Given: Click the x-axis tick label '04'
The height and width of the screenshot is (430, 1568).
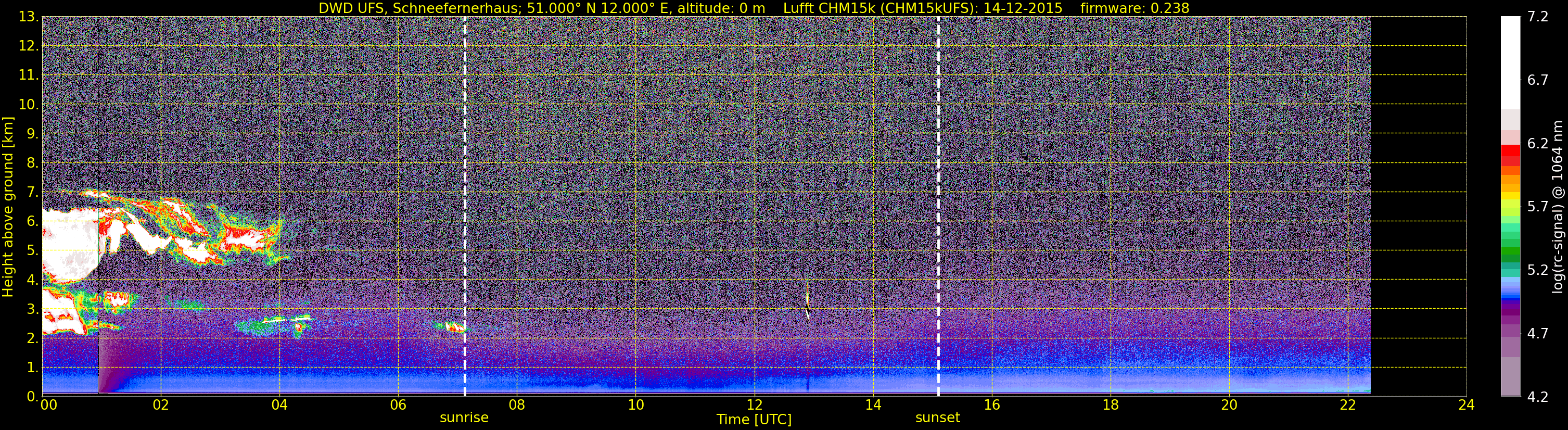Looking at the screenshot, I should coord(279,405).
